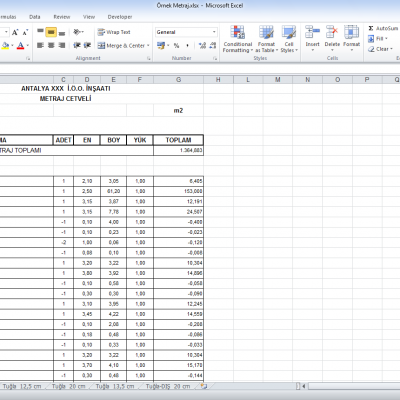Click the Clear button
This screenshot has height=400, width=400.
[381, 49]
